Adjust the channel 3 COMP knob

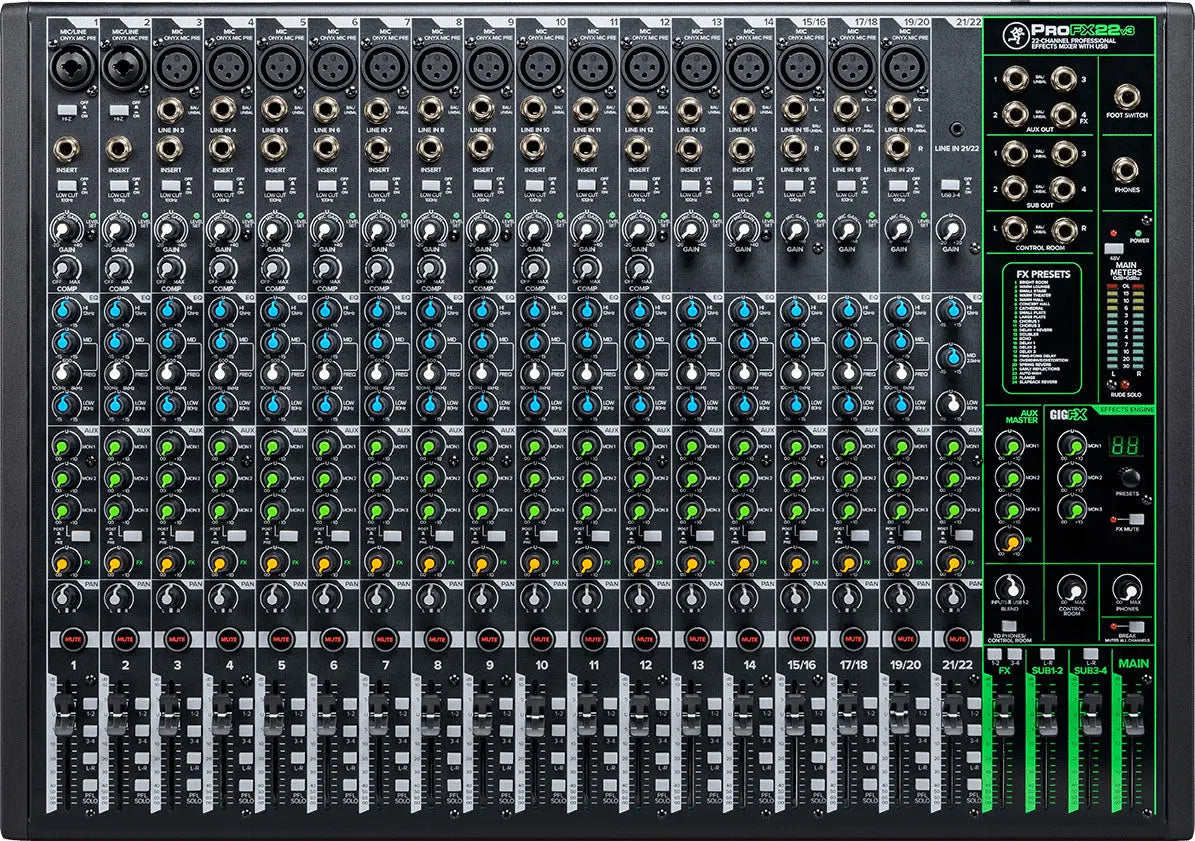[169, 269]
